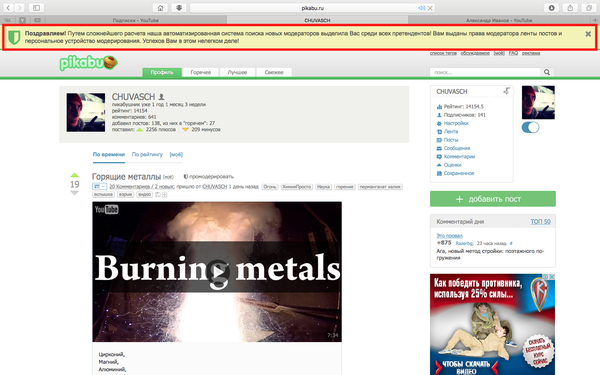Open the Горячее tab
Screen dimensions: 600x375
click(201, 72)
